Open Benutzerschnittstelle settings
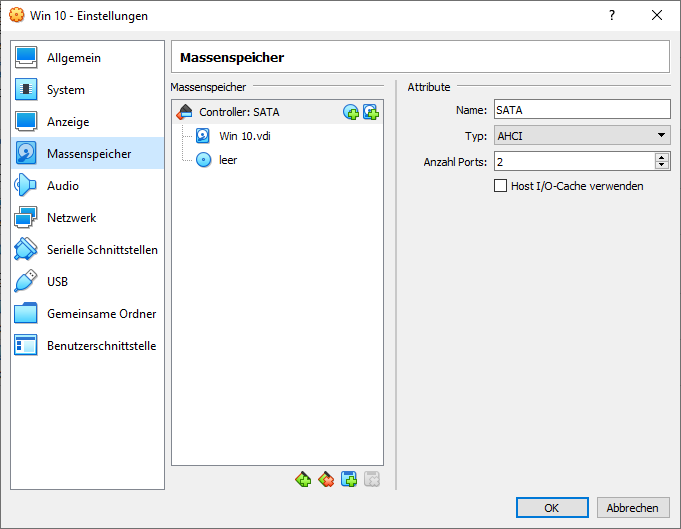Screen dimensions: 681x529 pyautogui.click(x=87, y=345)
